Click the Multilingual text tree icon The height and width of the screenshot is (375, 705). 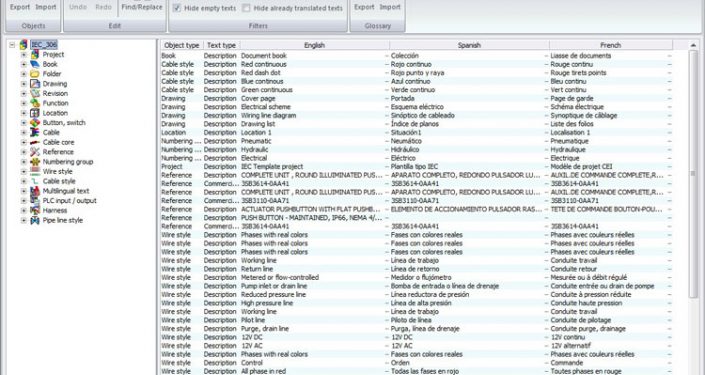coord(35,191)
